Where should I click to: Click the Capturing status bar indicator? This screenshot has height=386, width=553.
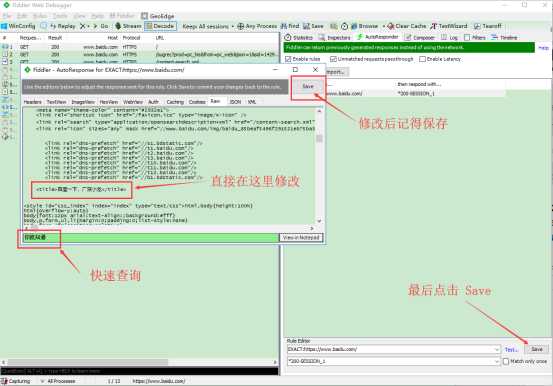pos(16,381)
